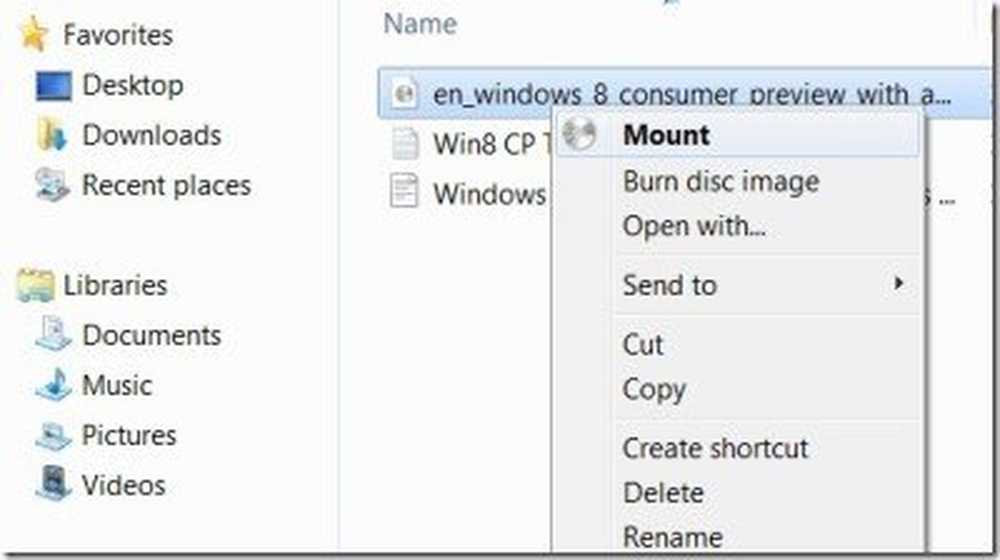Select Mount from the context menu

point(666,135)
